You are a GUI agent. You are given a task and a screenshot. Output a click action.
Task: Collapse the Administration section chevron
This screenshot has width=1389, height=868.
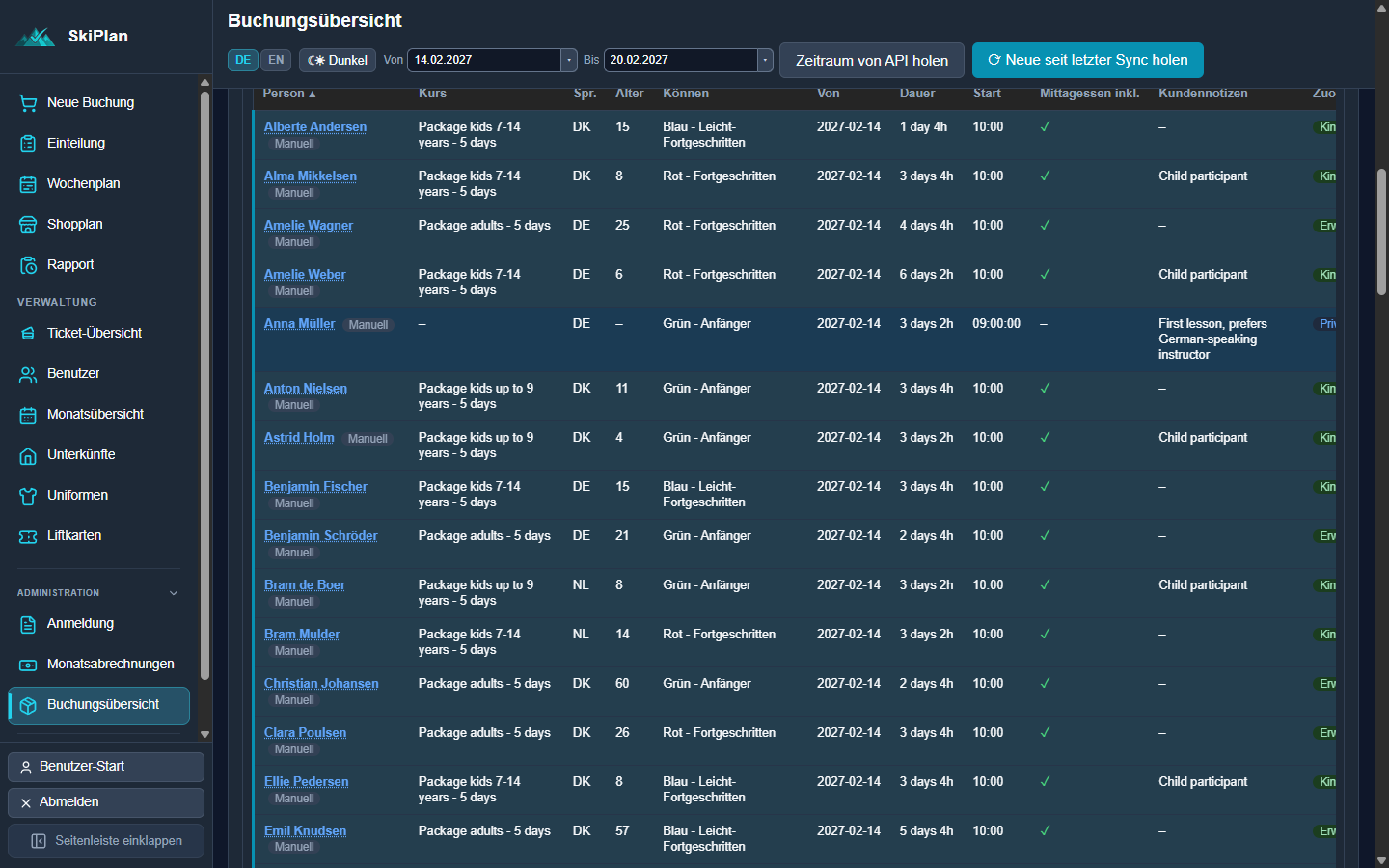(174, 593)
